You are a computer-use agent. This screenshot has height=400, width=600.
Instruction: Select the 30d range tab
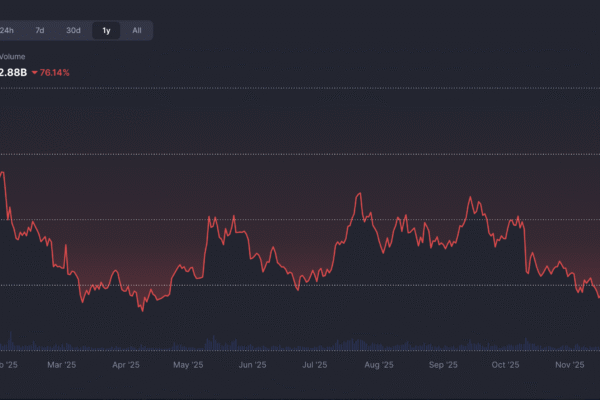tap(73, 30)
